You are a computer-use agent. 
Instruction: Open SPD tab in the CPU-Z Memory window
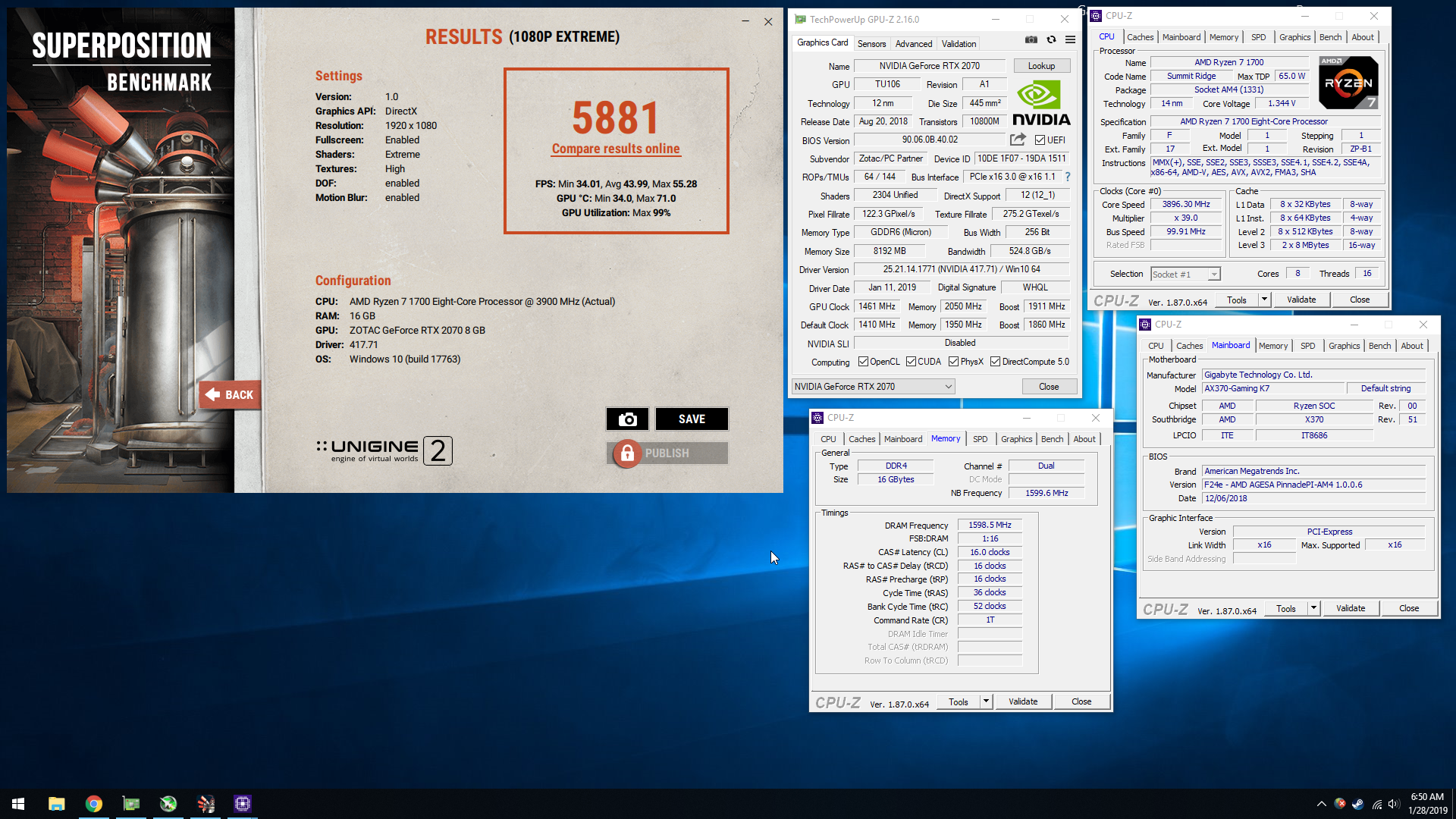(980, 439)
